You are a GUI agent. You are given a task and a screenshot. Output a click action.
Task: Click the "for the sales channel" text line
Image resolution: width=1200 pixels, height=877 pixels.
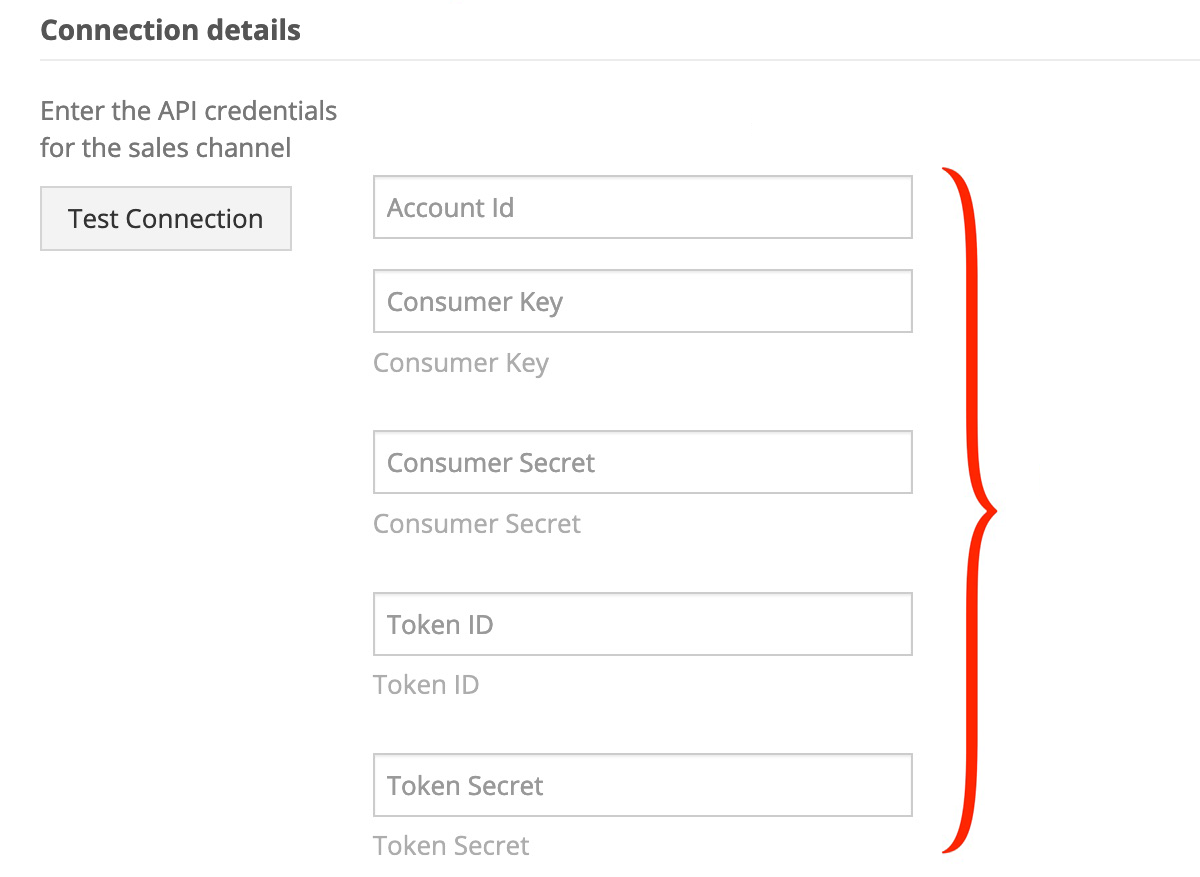point(165,149)
